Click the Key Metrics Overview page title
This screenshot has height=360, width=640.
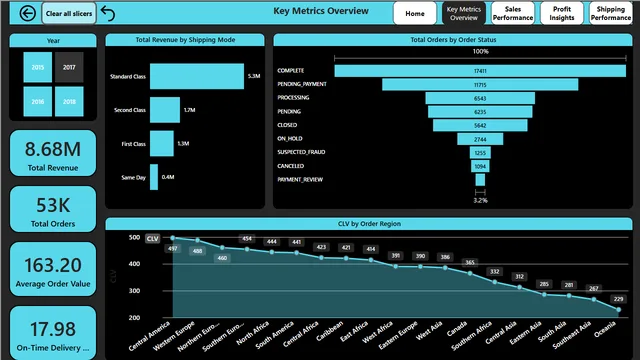pyautogui.click(x=321, y=11)
